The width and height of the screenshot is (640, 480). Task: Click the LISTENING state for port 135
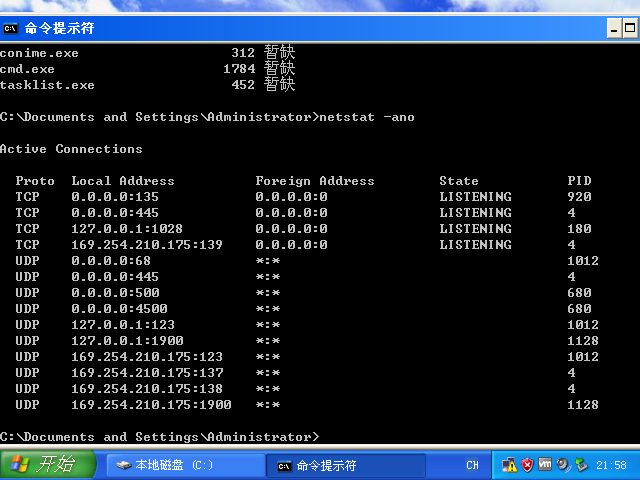475,197
